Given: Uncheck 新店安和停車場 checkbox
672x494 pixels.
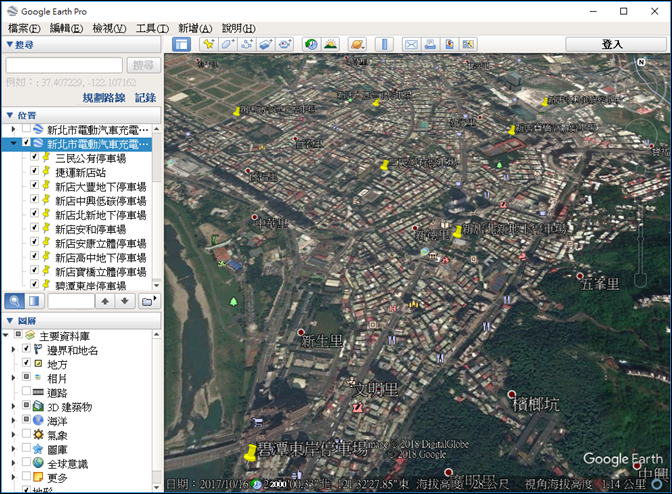Looking at the screenshot, I should [x=35, y=228].
